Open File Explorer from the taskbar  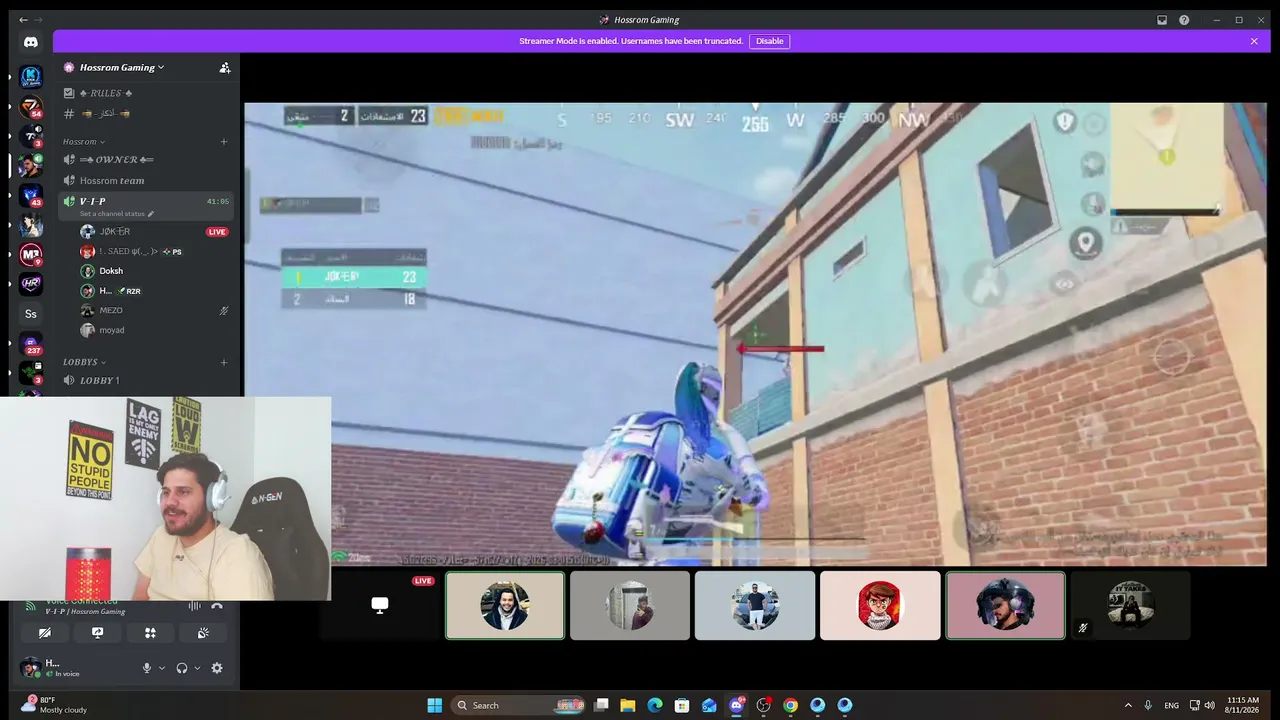pyautogui.click(x=628, y=705)
